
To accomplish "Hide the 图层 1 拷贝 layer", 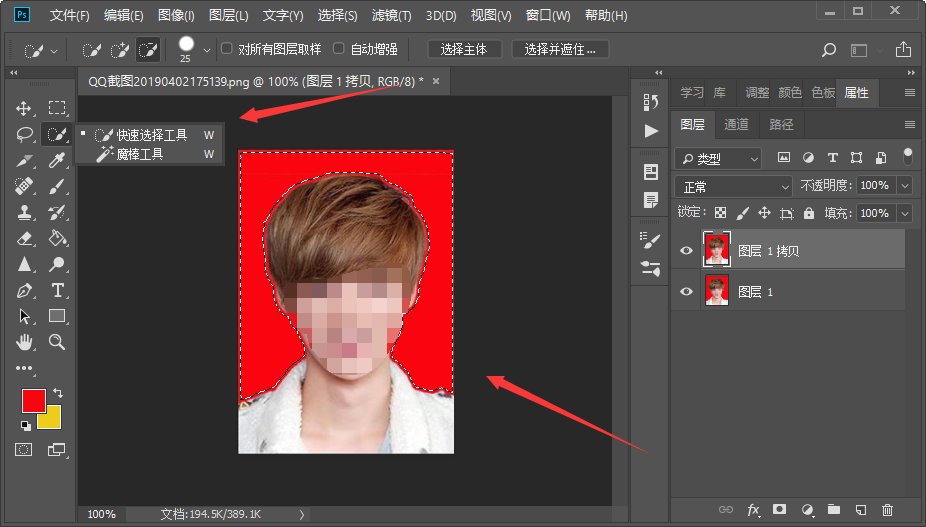I will pyautogui.click(x=686, y=251).
